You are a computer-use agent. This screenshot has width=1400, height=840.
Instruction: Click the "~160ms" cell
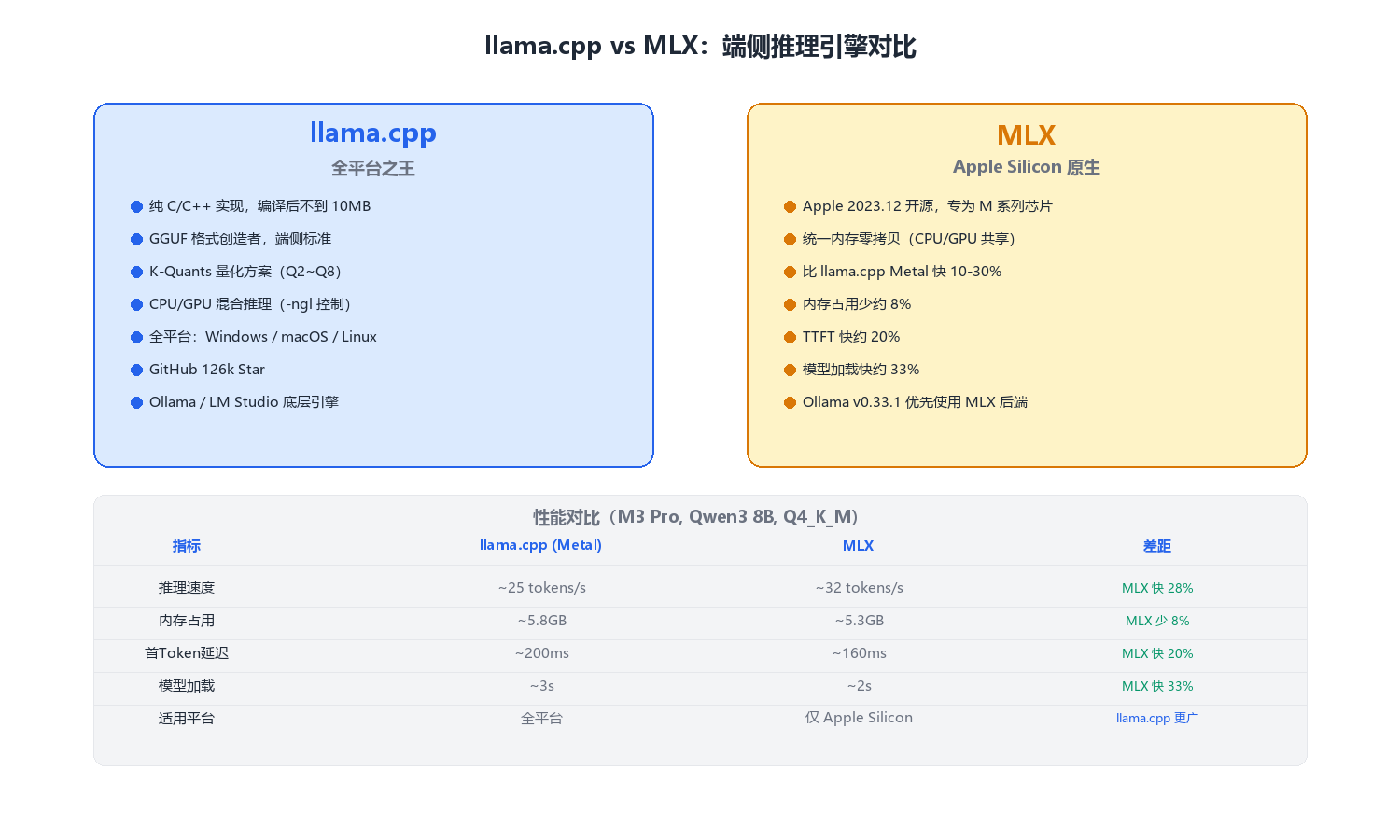pyautogui.click(x=859, y=653)
